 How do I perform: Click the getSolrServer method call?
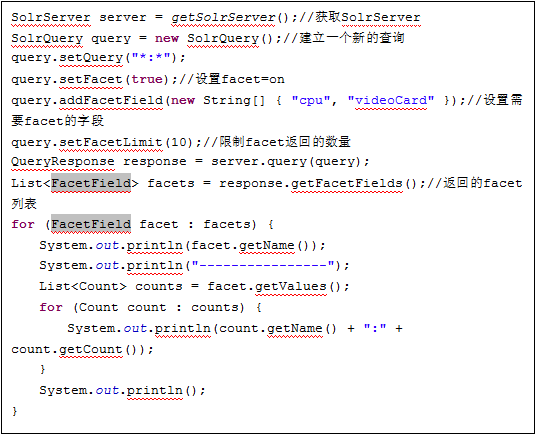tap(223, 17)
